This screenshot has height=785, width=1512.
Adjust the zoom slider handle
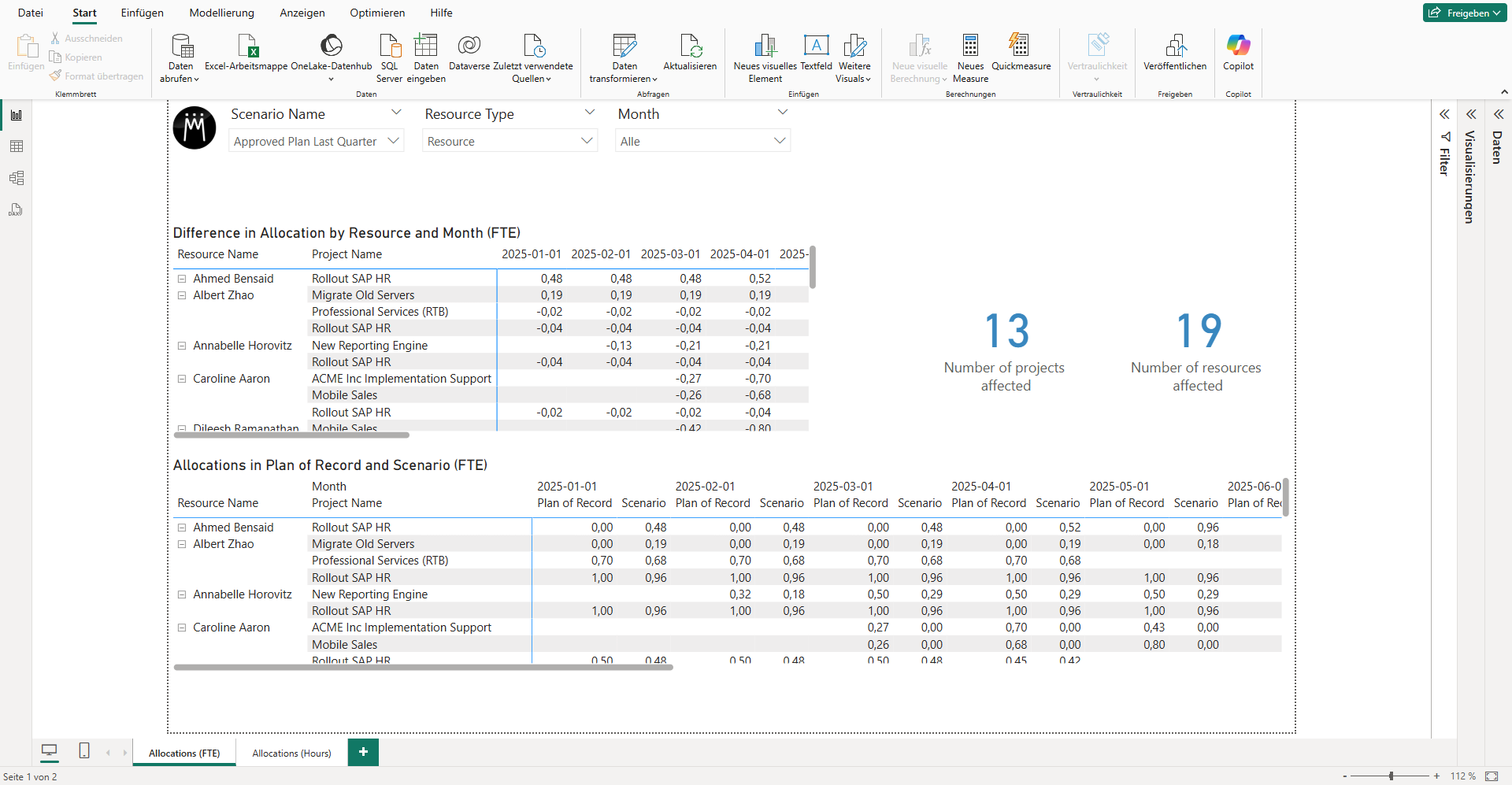pos(1392,776)
